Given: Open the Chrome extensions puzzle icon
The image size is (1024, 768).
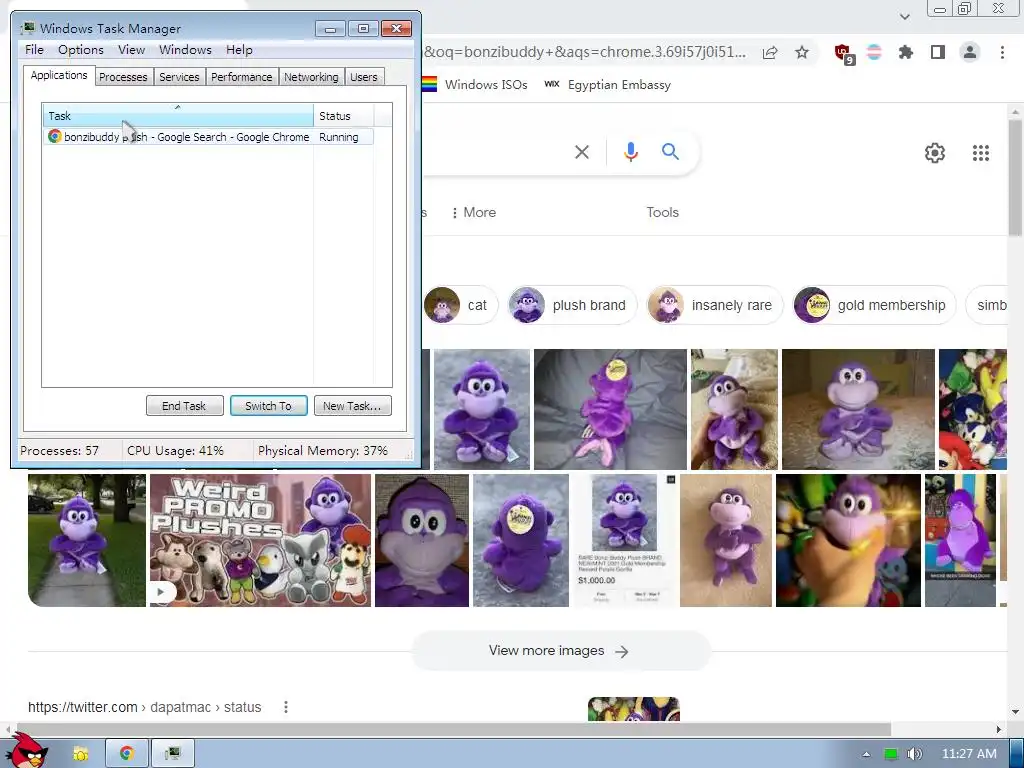Looking at the screenshot, I should click(905, 52).
